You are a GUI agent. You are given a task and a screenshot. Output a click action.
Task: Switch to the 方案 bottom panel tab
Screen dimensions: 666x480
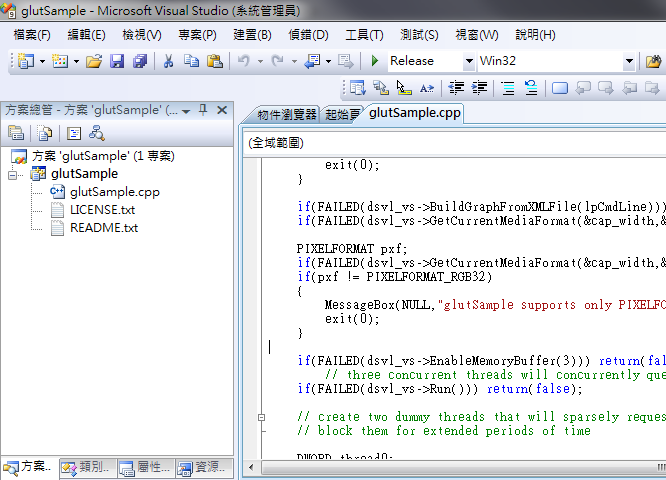[29, 467]
